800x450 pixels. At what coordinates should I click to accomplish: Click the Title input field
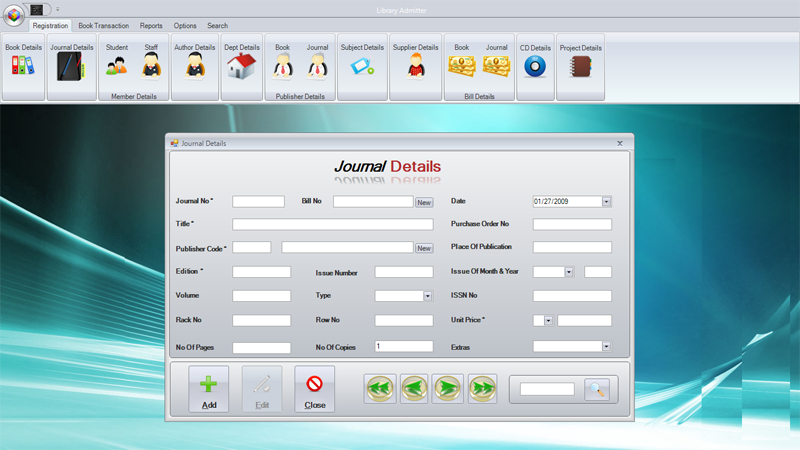click(x=333, y=224)
